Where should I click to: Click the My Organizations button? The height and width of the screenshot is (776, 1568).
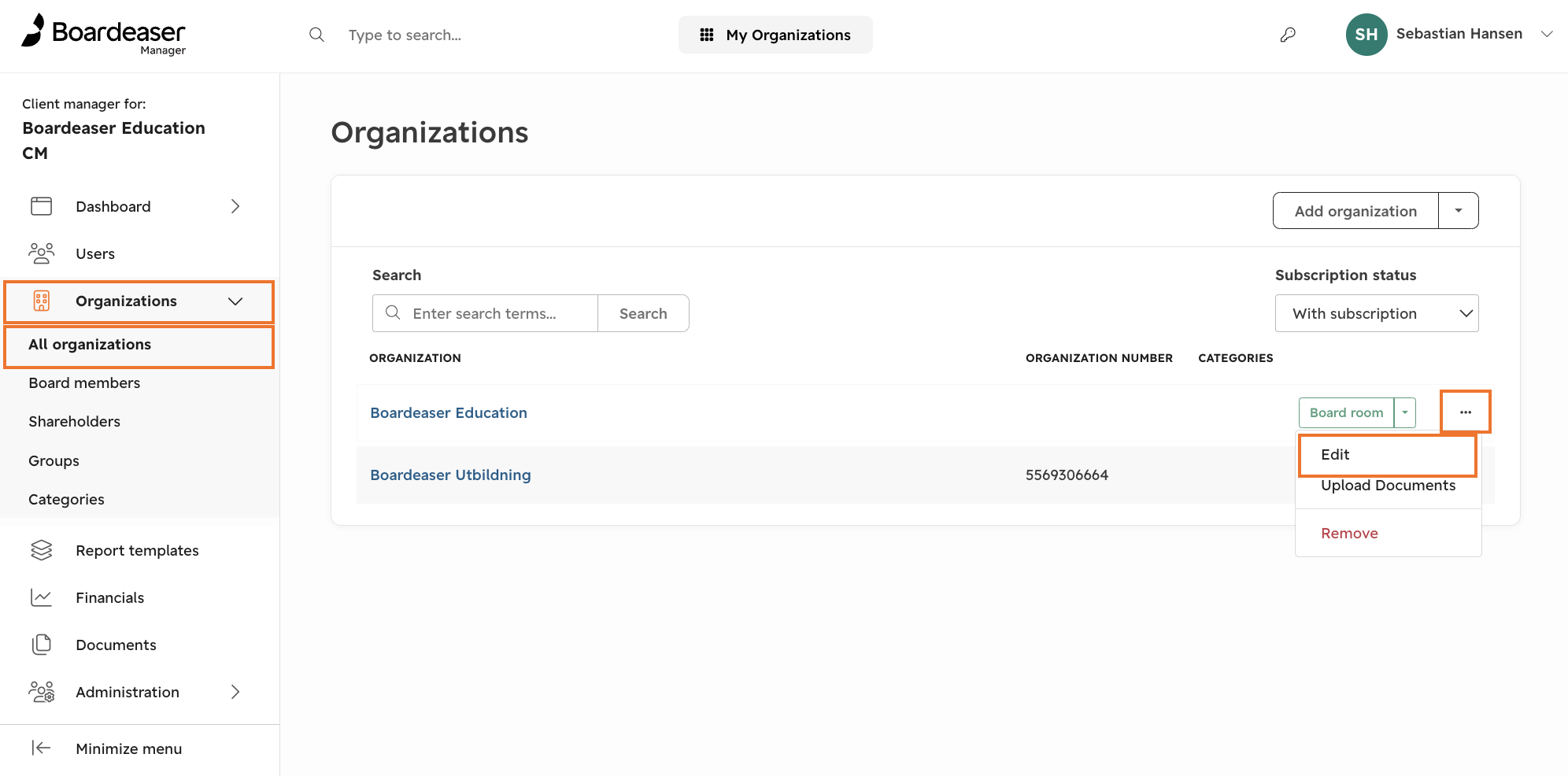point(775,35)
